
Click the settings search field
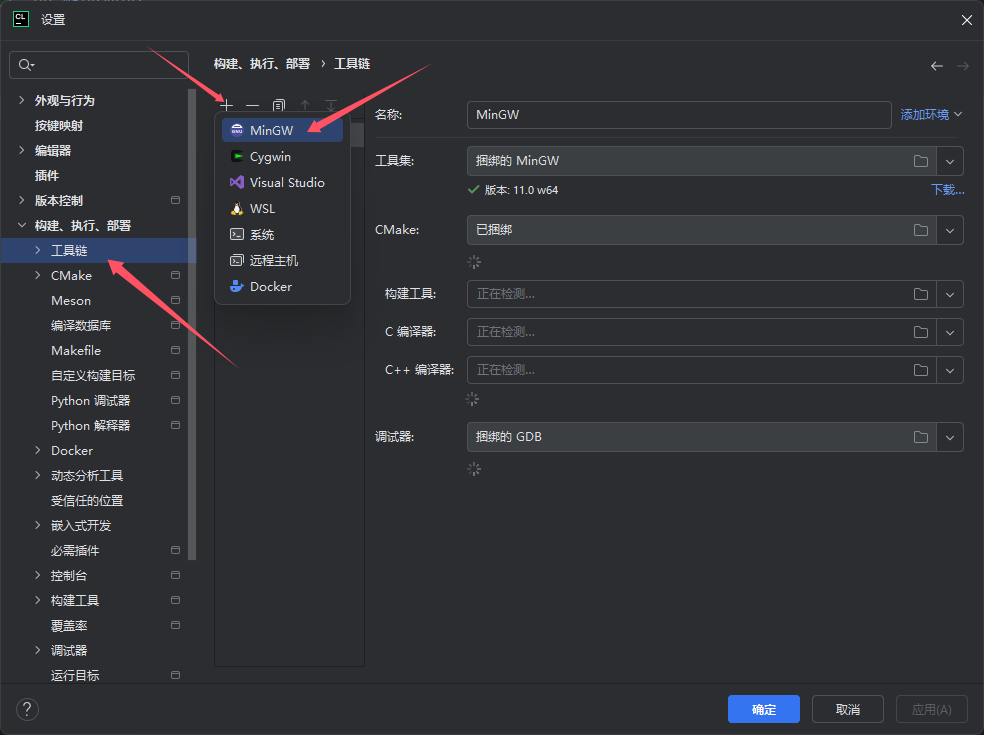(99, 65)
